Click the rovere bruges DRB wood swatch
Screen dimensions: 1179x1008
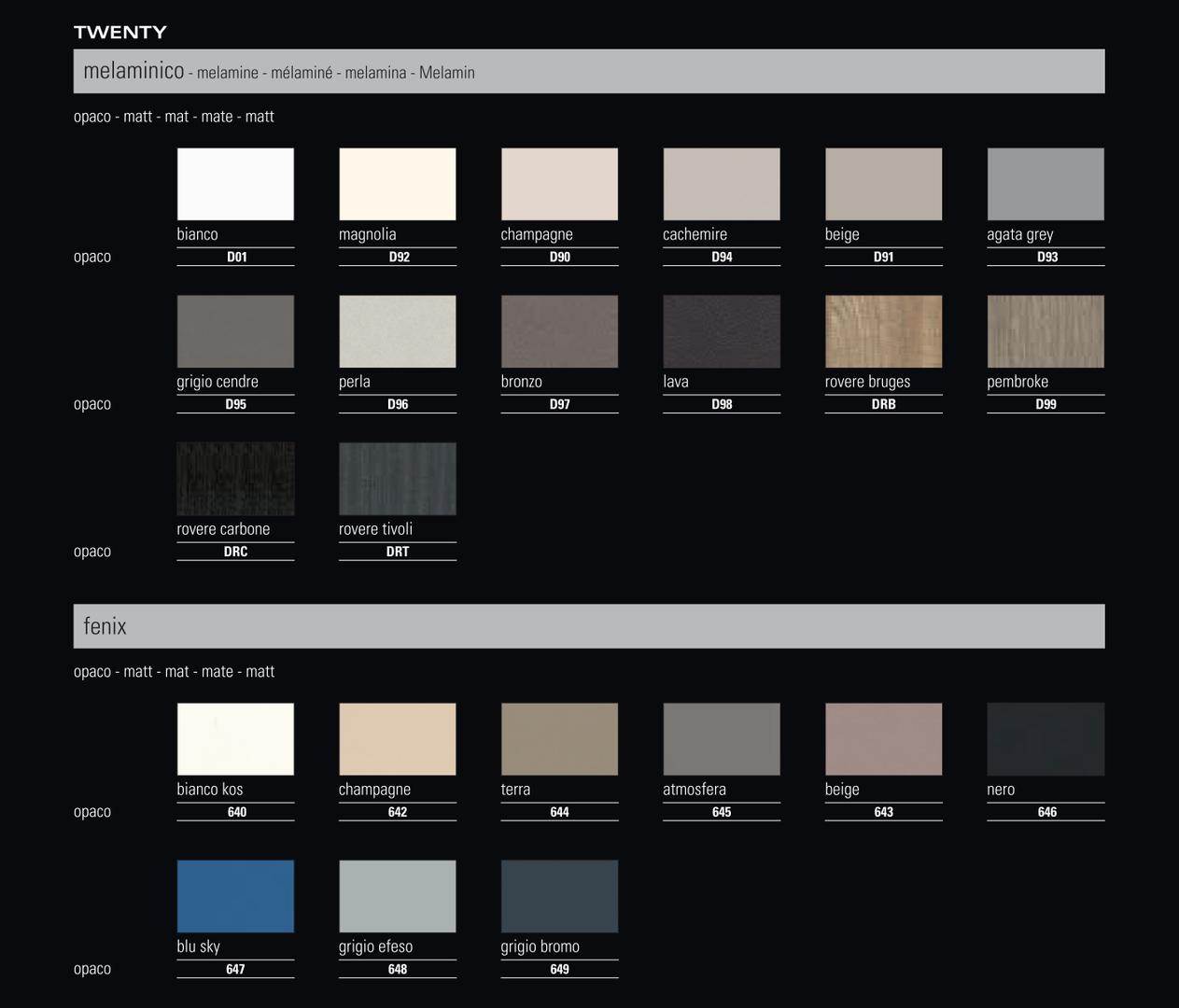(x=884, y=331)
